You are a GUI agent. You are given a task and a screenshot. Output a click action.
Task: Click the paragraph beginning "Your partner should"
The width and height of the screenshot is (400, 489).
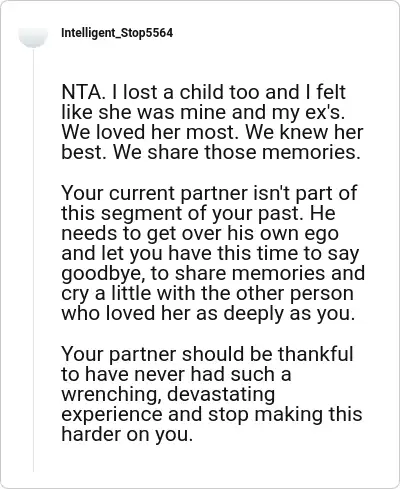click(x=212, y=394)
